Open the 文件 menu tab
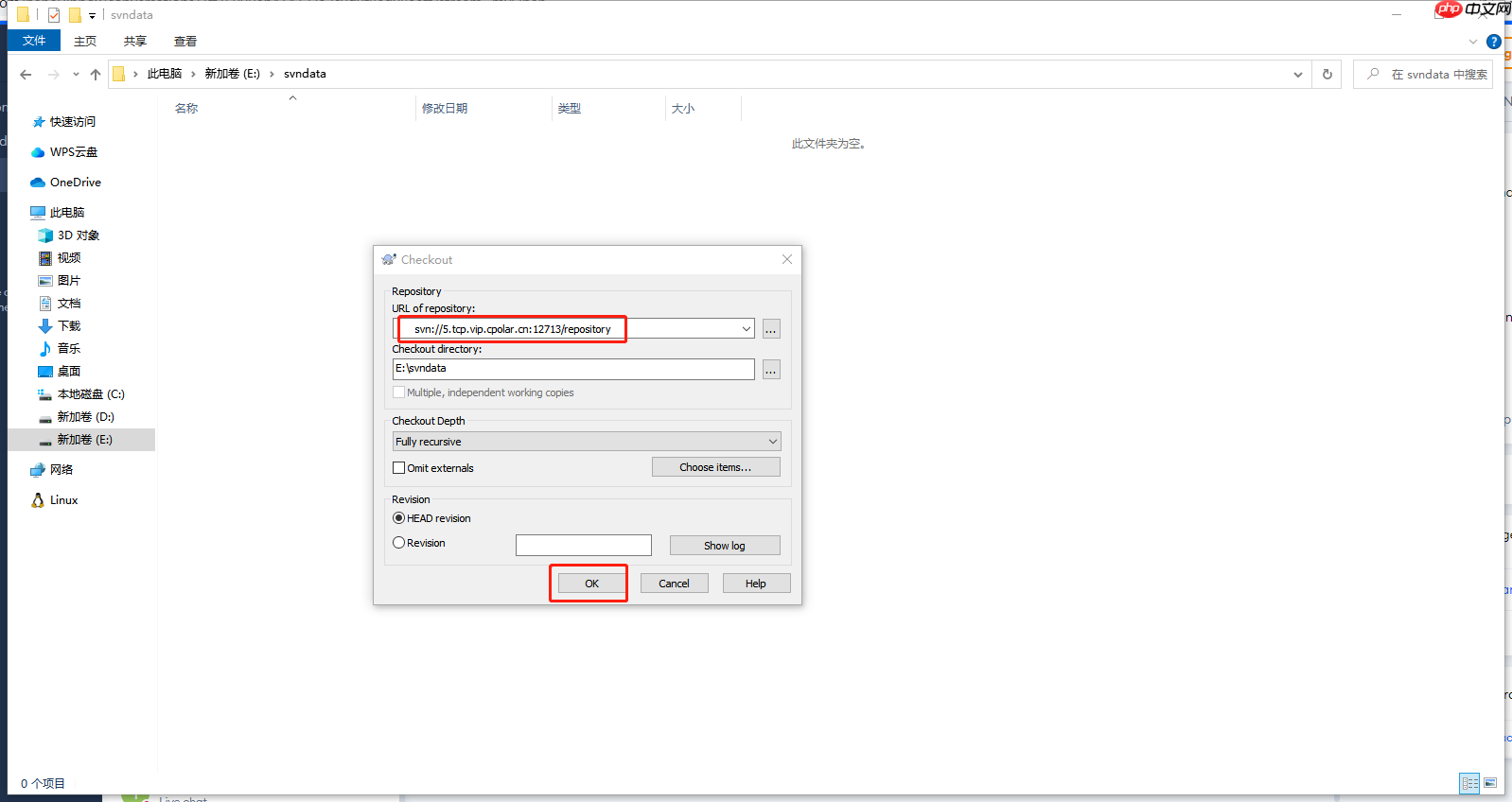Image resolution: width=1512 pixels, height=802 pixels. (x=34, y=41)
